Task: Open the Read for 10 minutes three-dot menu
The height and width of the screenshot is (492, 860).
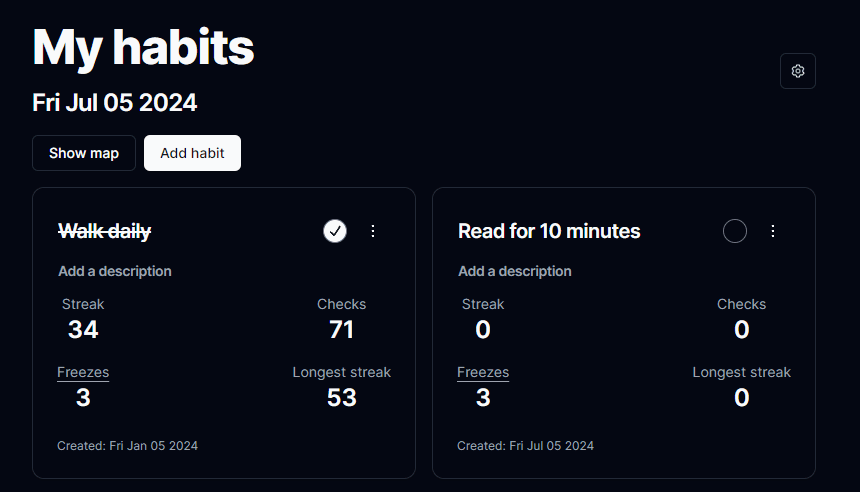Action: point(773,231)
